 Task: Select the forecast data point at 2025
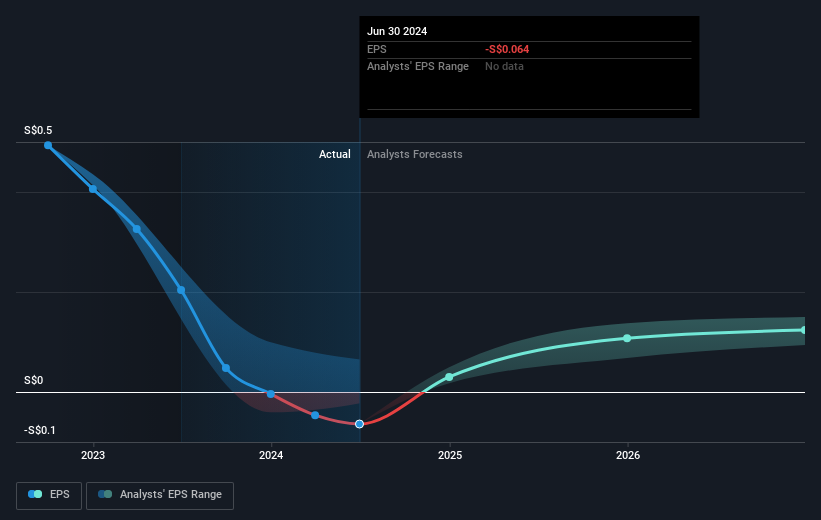coord(449,377)
